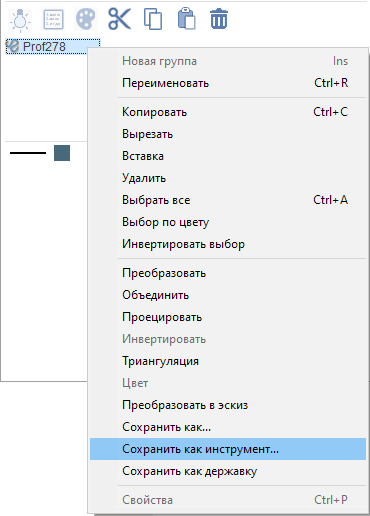This screenshot has height=516, width=370.
Task: Click the paste clipboard icon
Action: [186, 19]
